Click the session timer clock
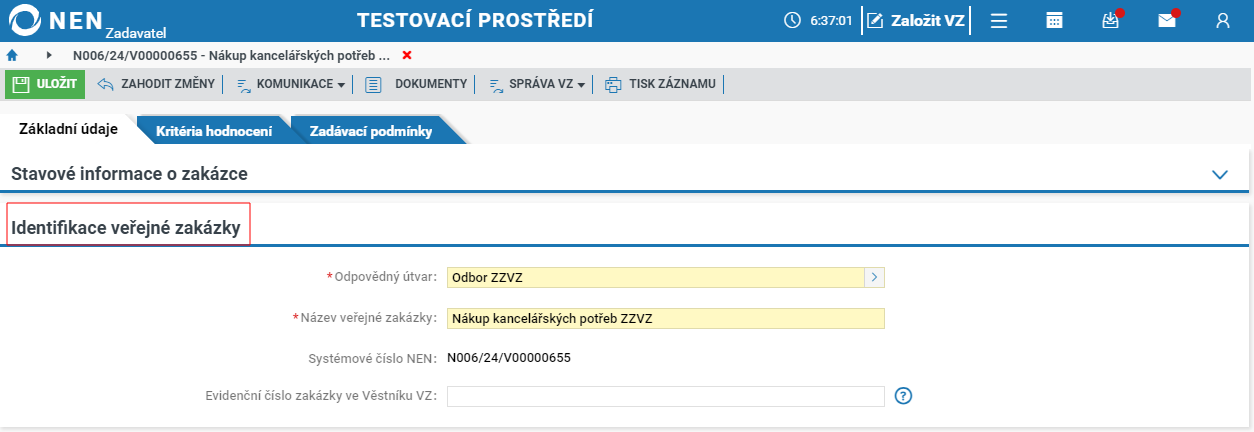Viewport: 1254px width, 432px height. [819, 20]
